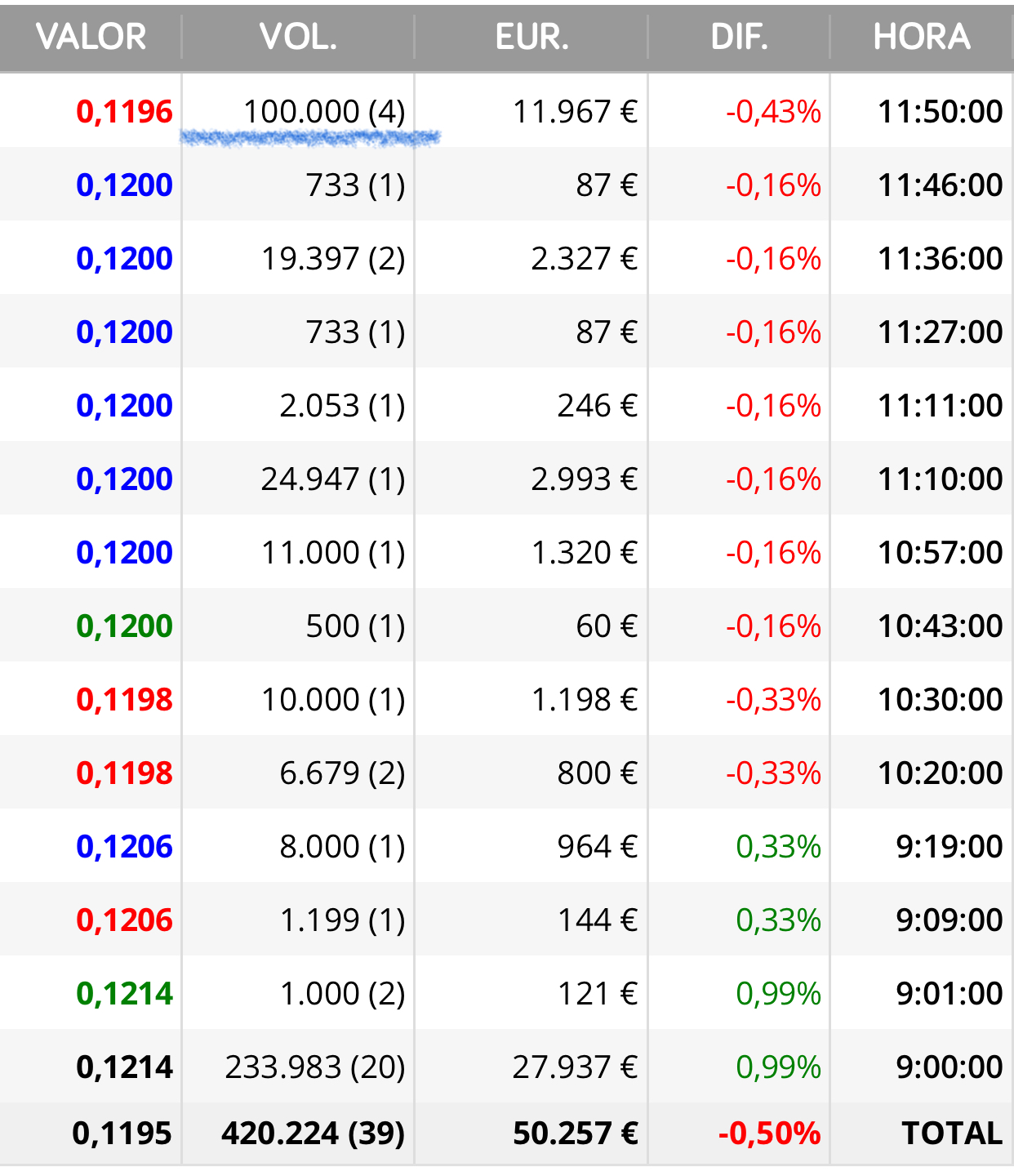Image resolution: width=1014 pixels, height=1176 pixels.
Task: Select volume 100.000 (4)
Action: 324,112
